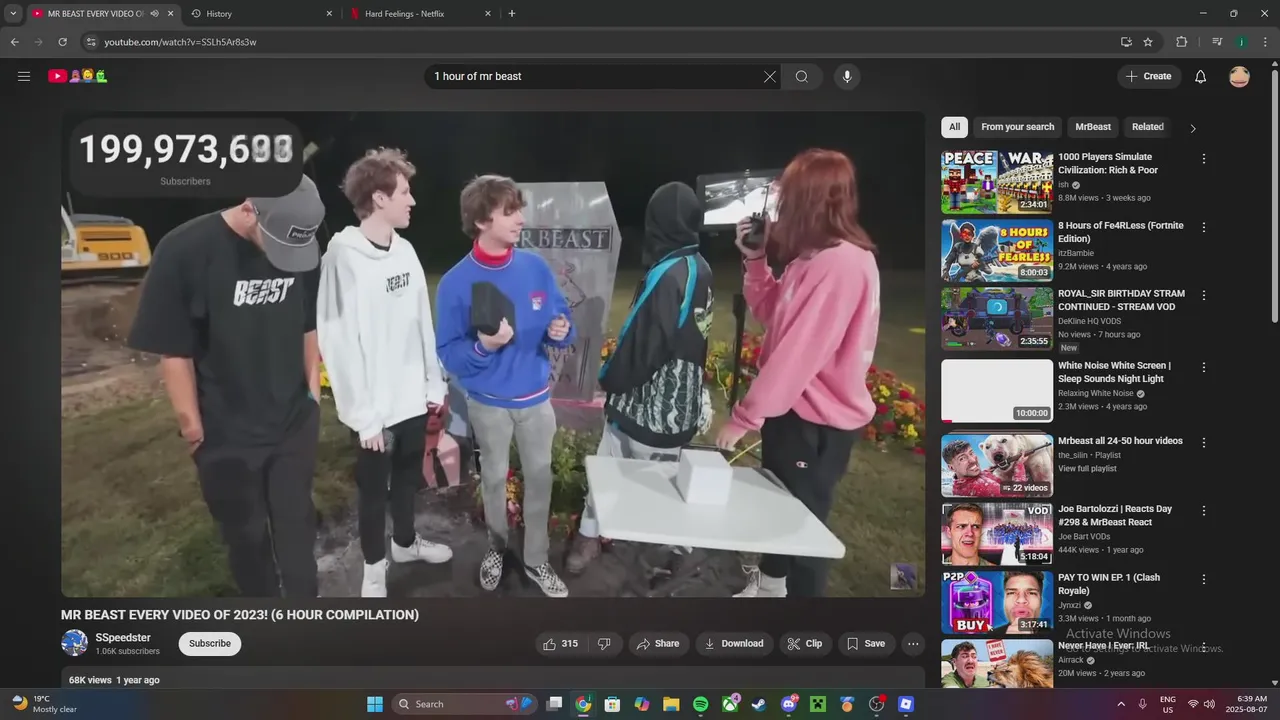
Task: Reload the page in Chrome
Action: (62, 42)
